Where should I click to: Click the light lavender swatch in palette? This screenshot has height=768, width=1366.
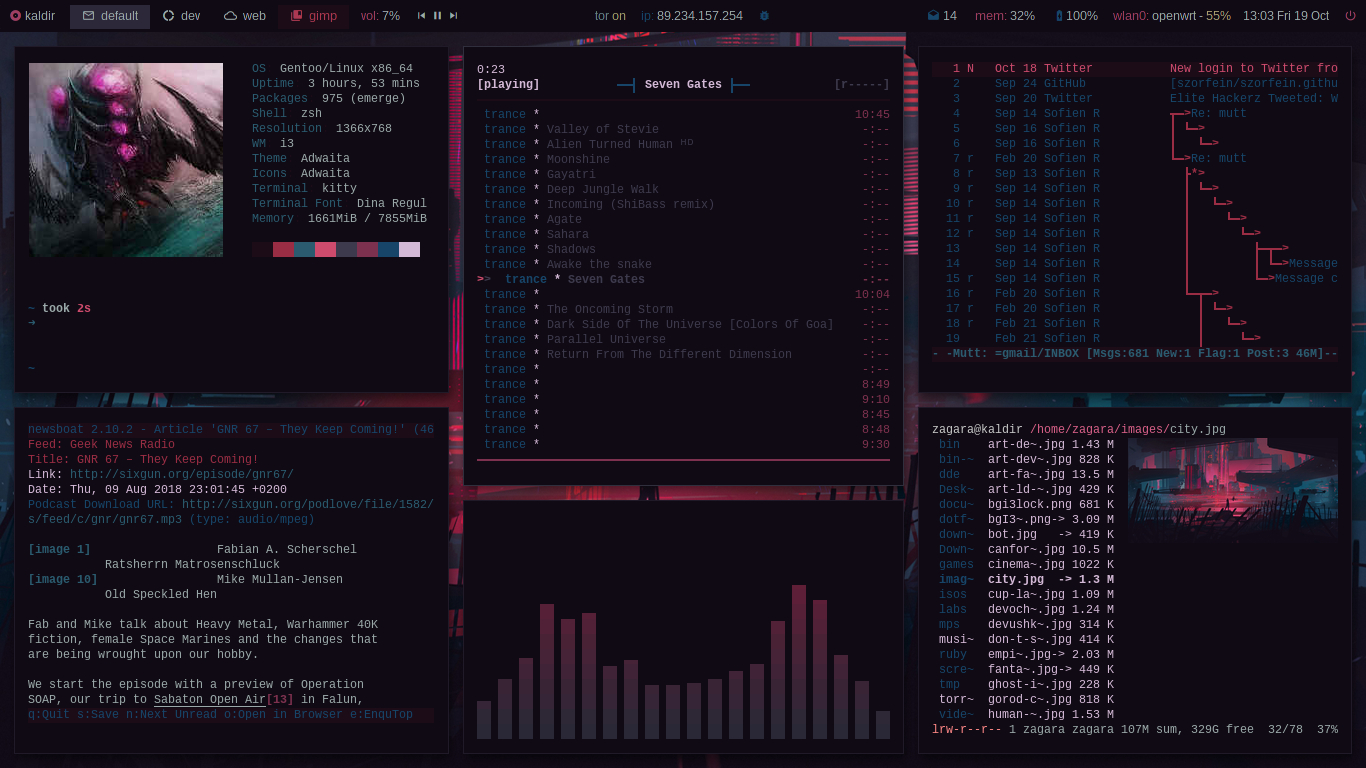click(409, 249)
